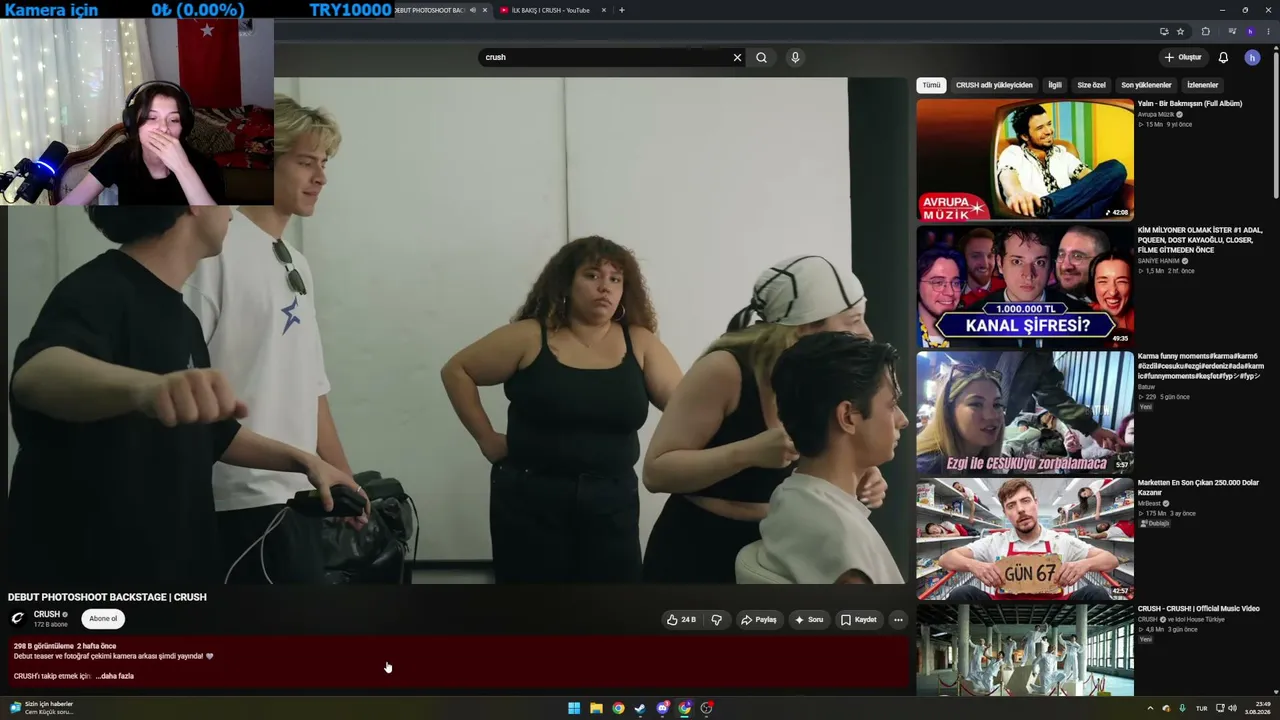1280x720 pixels.
Task: Open CRUSH - CRUSH! | Official Music Video title
Action: click(x=1199, y=609)
